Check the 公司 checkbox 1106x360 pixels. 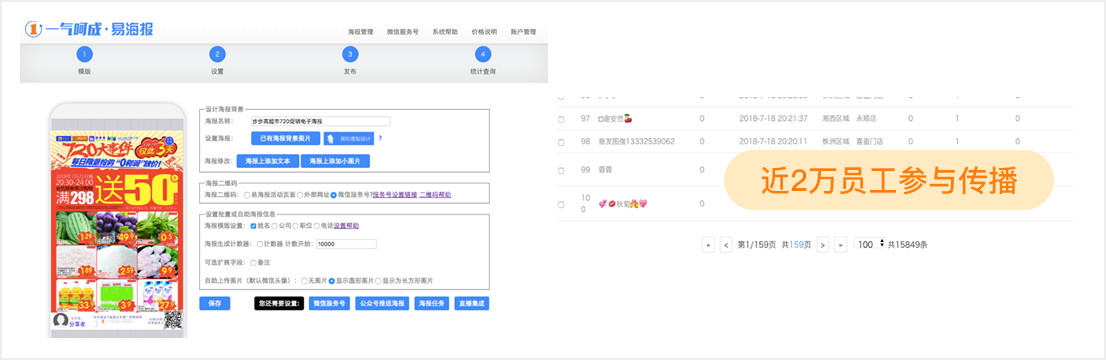(274, 226)
